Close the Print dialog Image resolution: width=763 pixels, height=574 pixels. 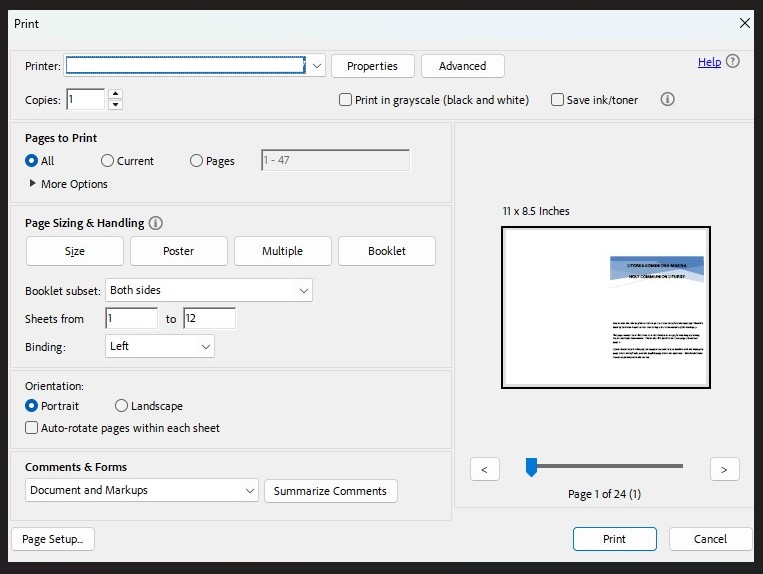pyautogui.click(x=745, y=23)
